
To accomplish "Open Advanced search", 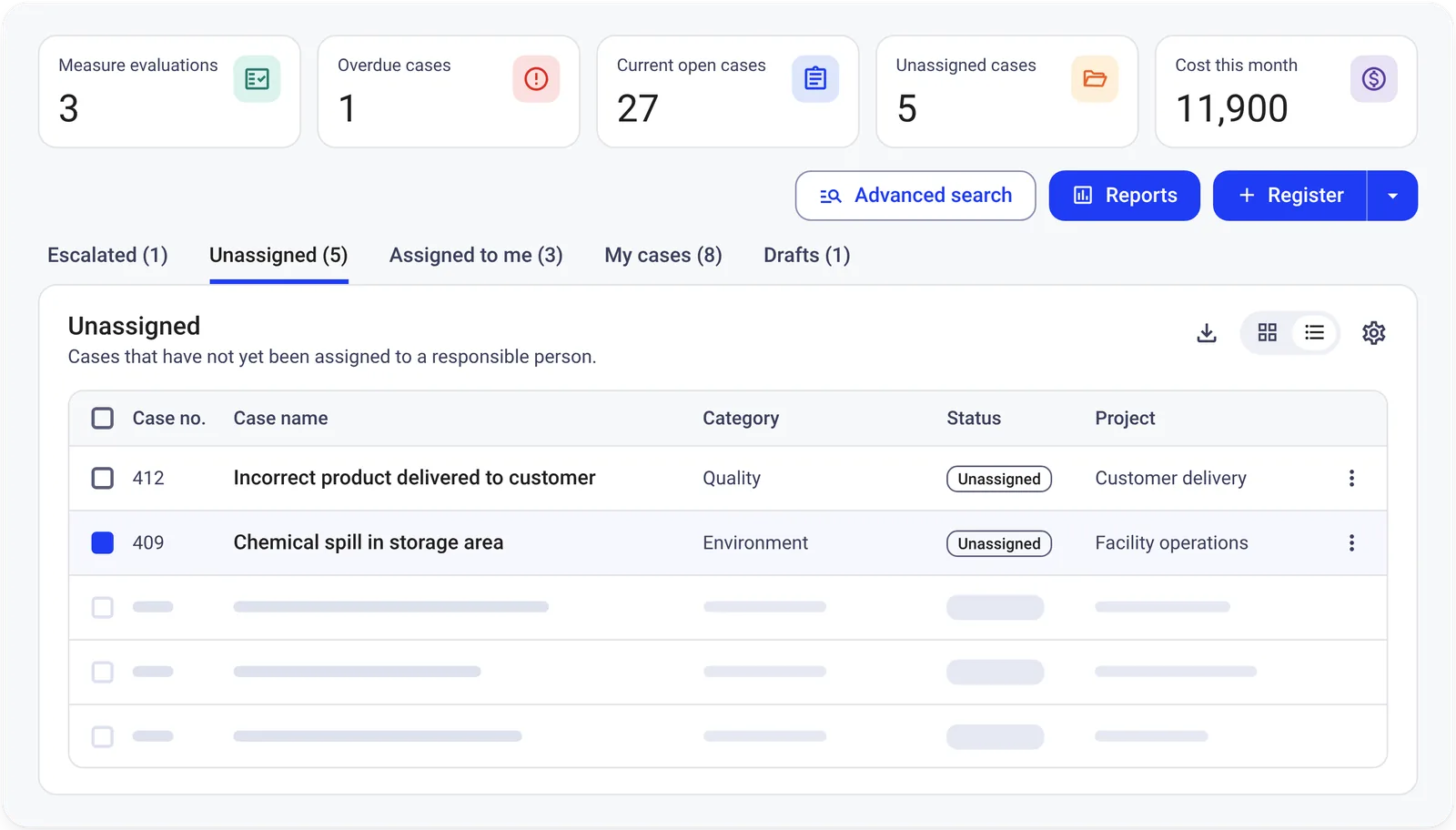I will tap(915, 196).
